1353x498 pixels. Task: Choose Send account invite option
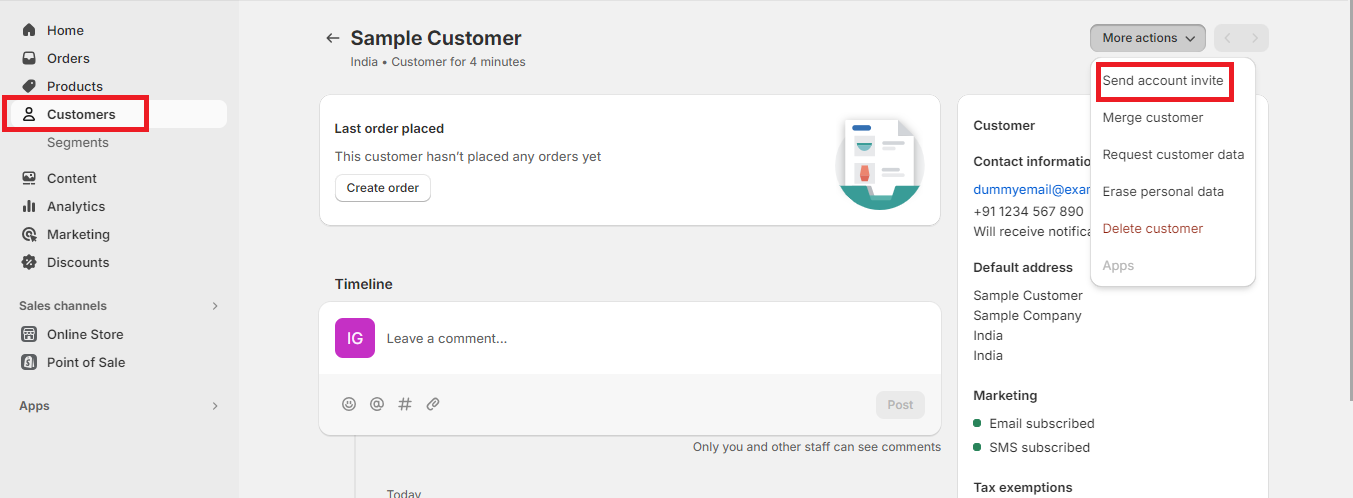click(x=1163, y=80)
